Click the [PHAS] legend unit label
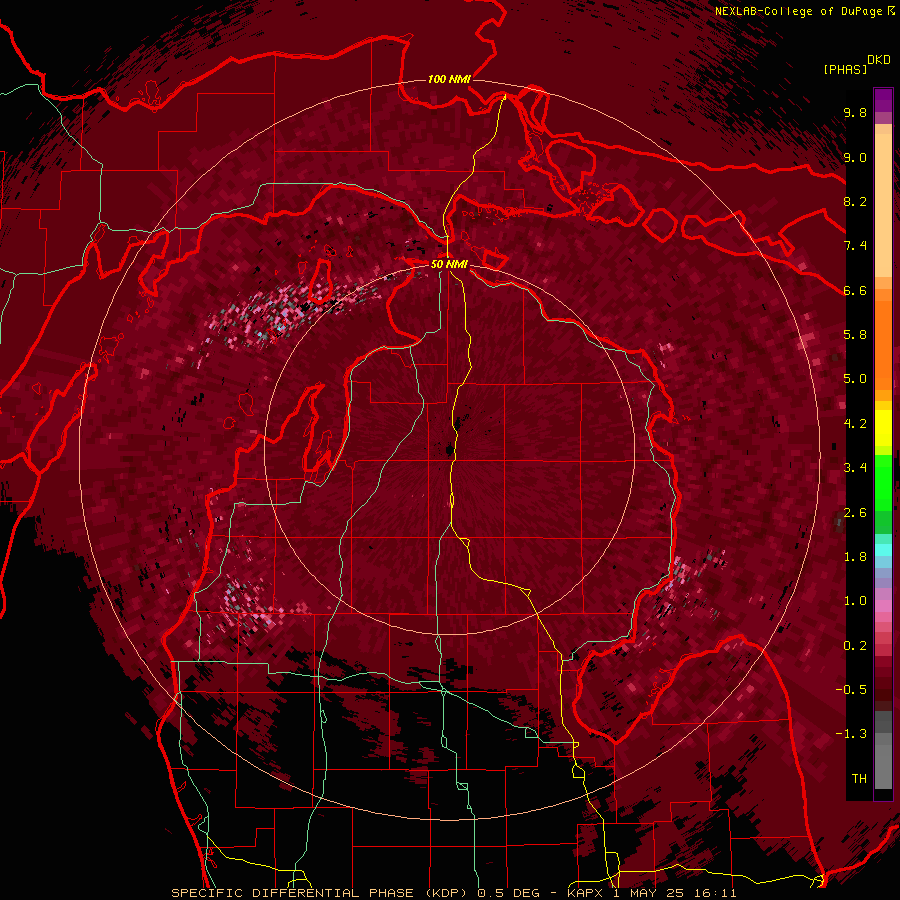Viewport: 900px width, 900px height. 845,69
